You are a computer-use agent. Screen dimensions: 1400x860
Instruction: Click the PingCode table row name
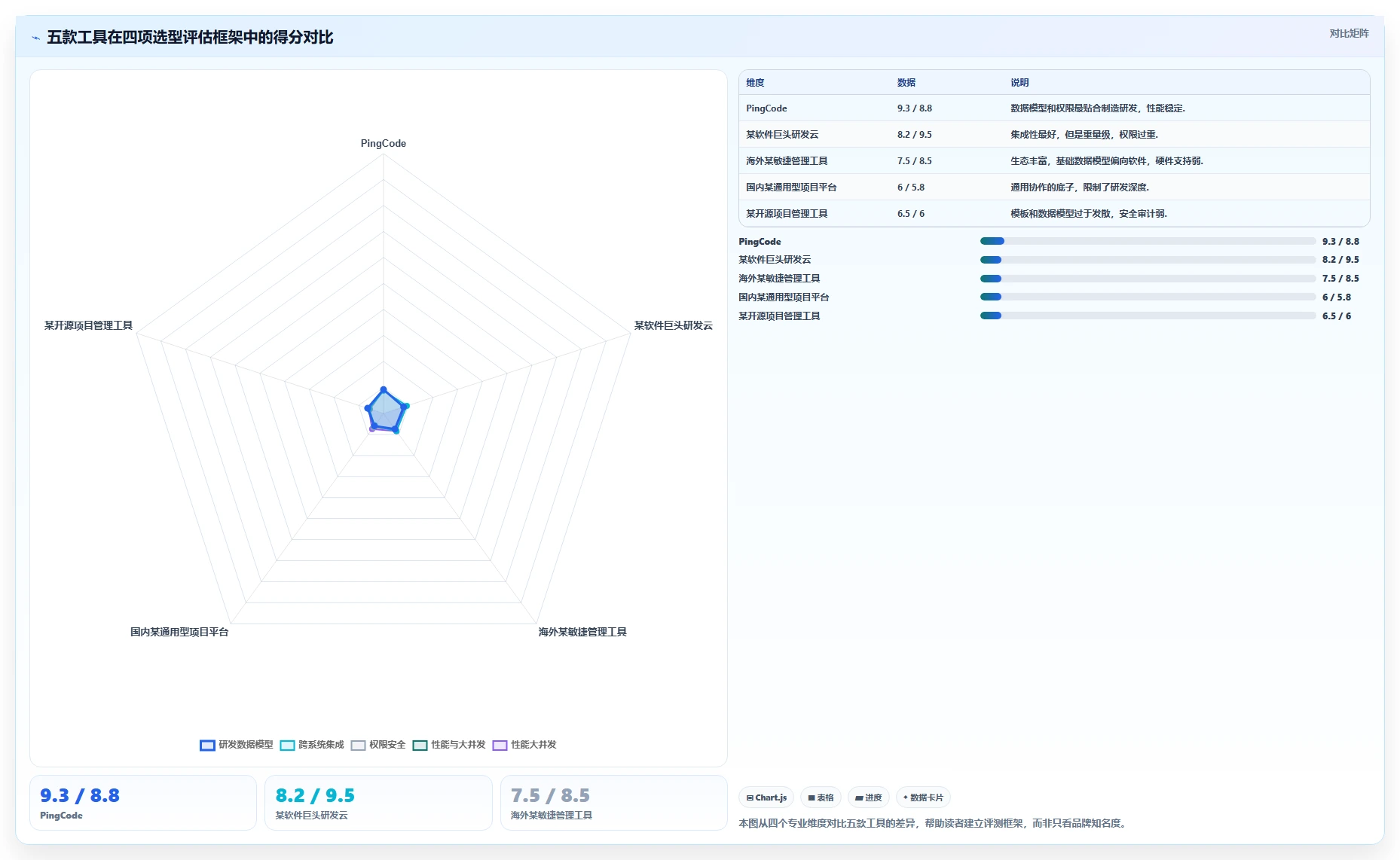click(x=766, y=108)
